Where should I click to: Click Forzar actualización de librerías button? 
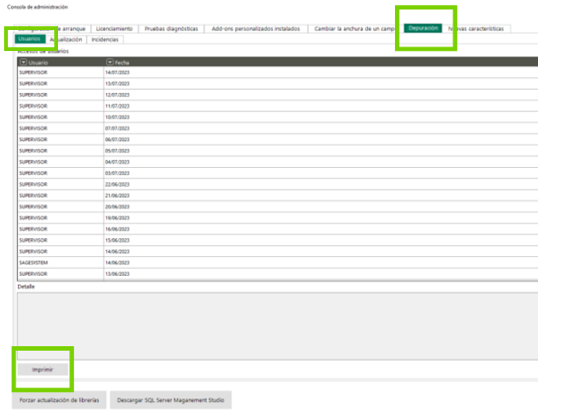[59, 400]
